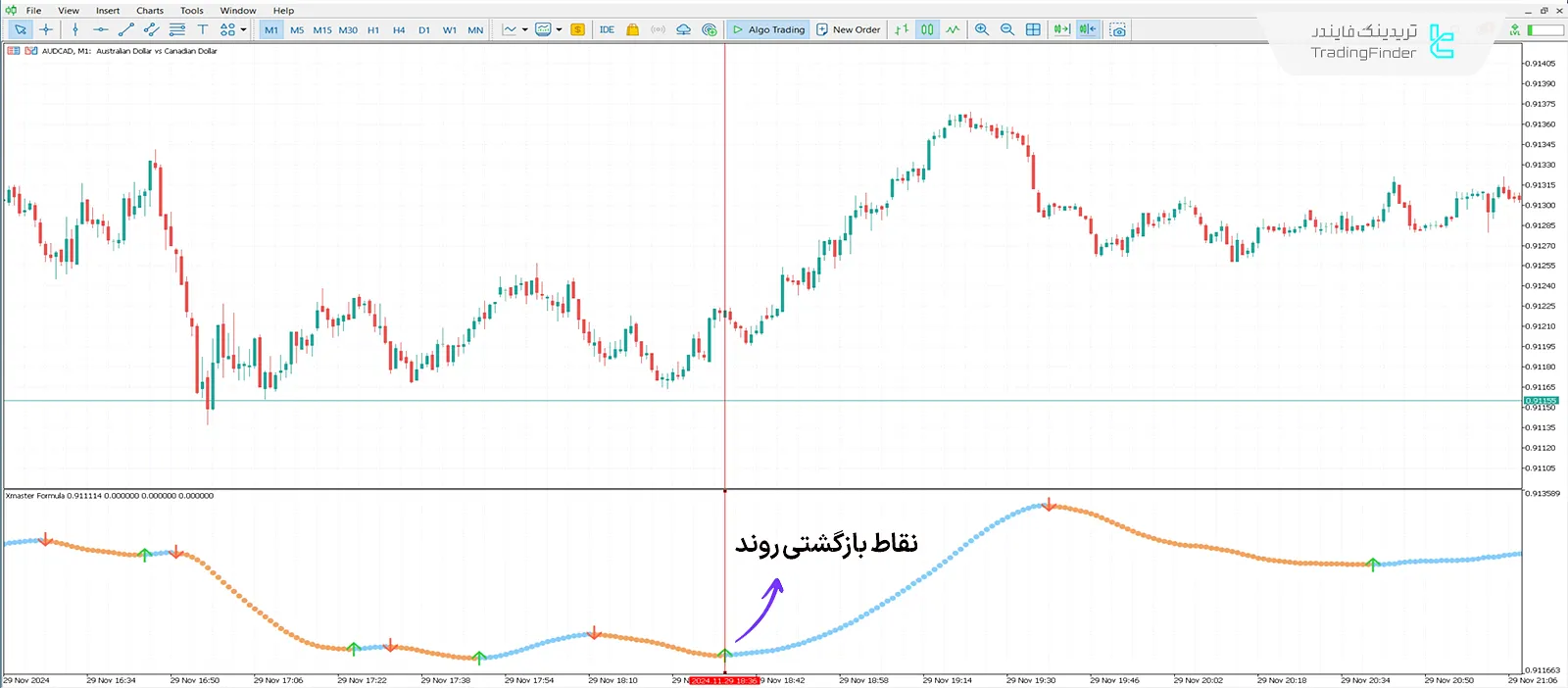Open the IDE MetaEditor button
Viewport: 1568px width, 688px height.
[x=607, y=30]
